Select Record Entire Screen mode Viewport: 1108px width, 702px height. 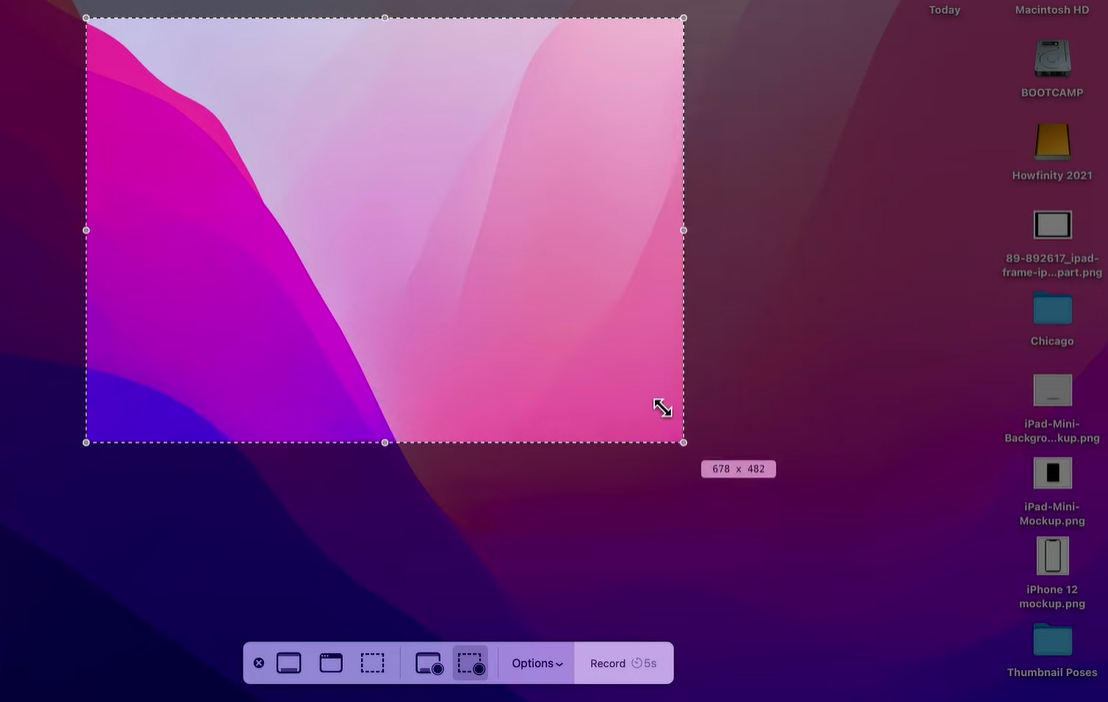click(429, 664)
